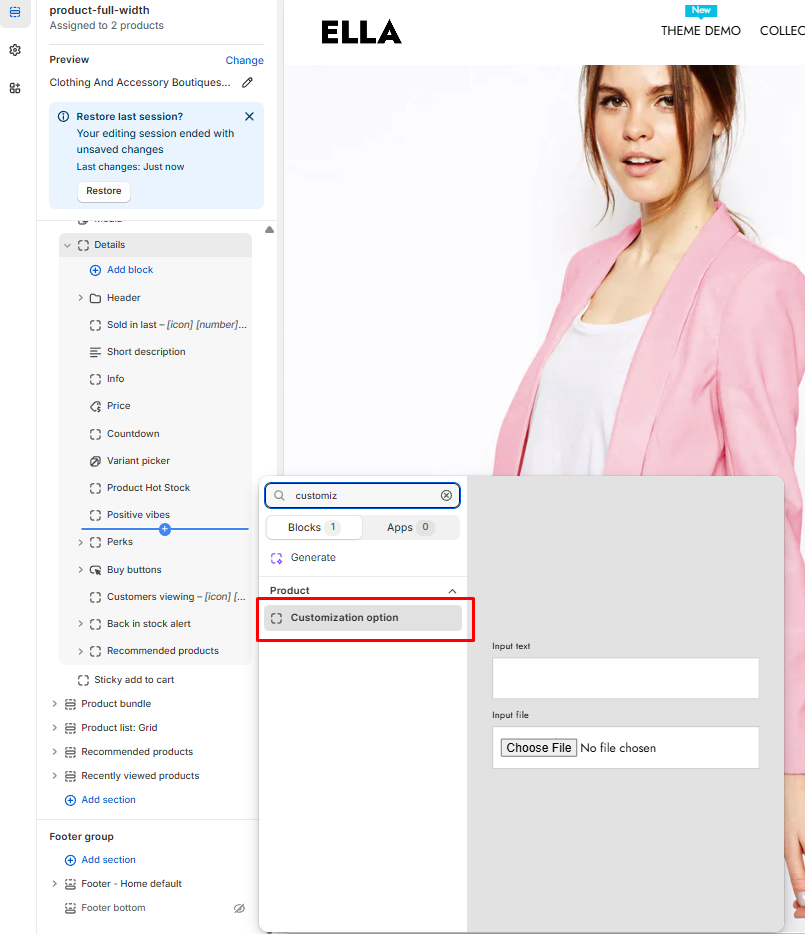The image size is (805, 934).
Task: Open the apps icon in left rail
Action: click(x=15, y=88)
